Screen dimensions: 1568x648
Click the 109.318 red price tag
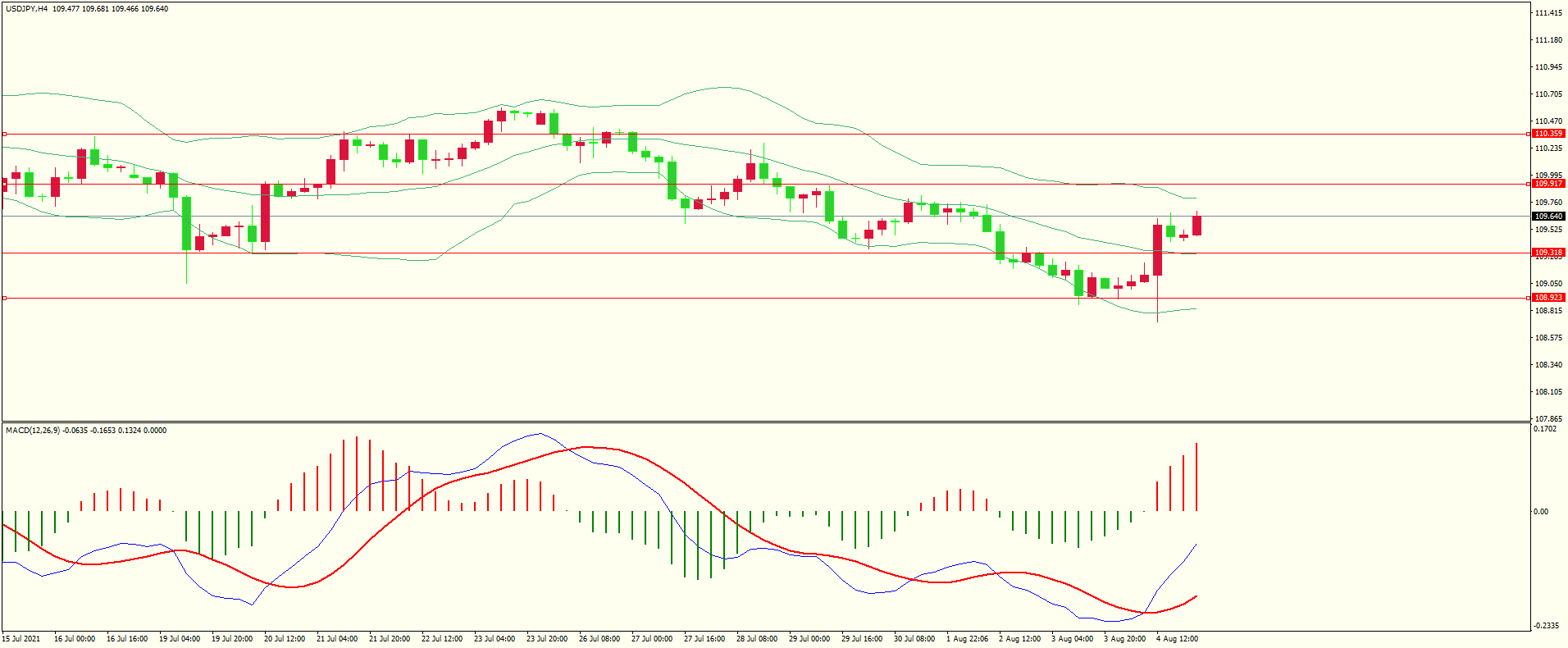tap(1548, 253)
